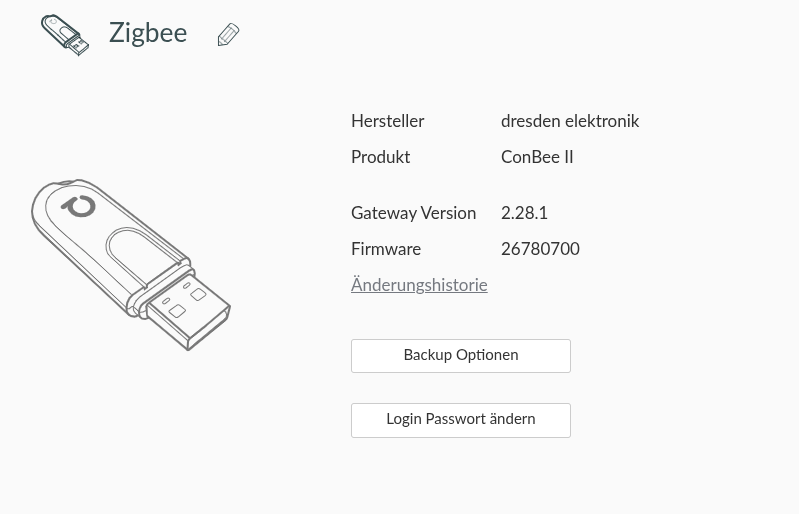Viewport: 799px width, 514px height.
Task: Select the Zigbee gateway name heading
Action: click(148, 33)
